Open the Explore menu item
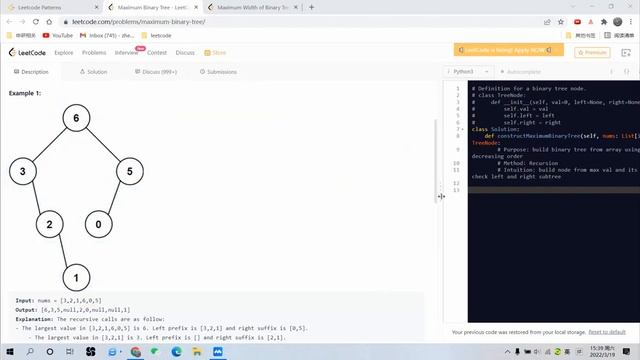640x360 pixels. 64,53
